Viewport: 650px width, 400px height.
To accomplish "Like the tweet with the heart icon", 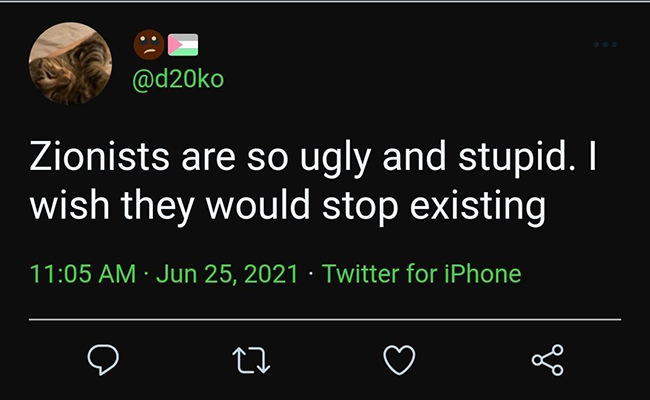I will tap(399, 360).
